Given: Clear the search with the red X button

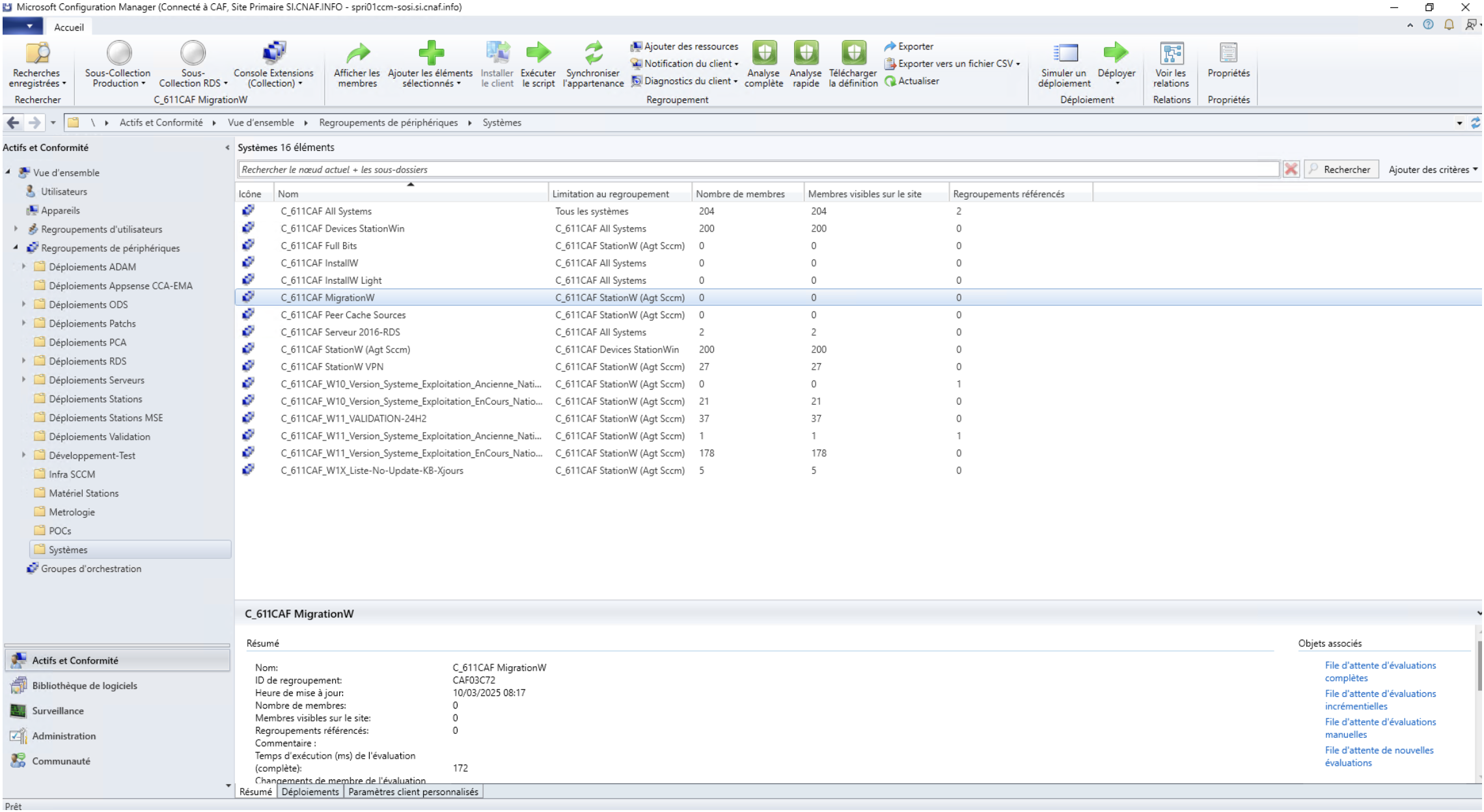Looking at the screenshot, I should 1291,169.
